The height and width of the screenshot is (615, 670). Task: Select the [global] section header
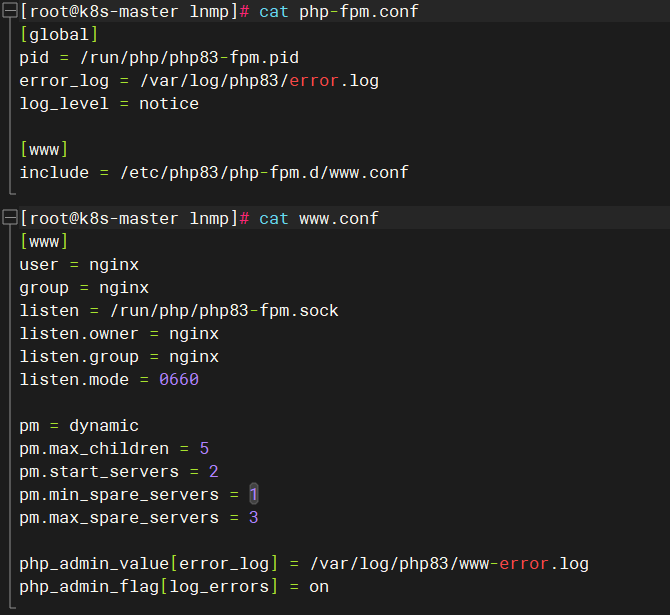pyautogui.click(x=59, y=35)
